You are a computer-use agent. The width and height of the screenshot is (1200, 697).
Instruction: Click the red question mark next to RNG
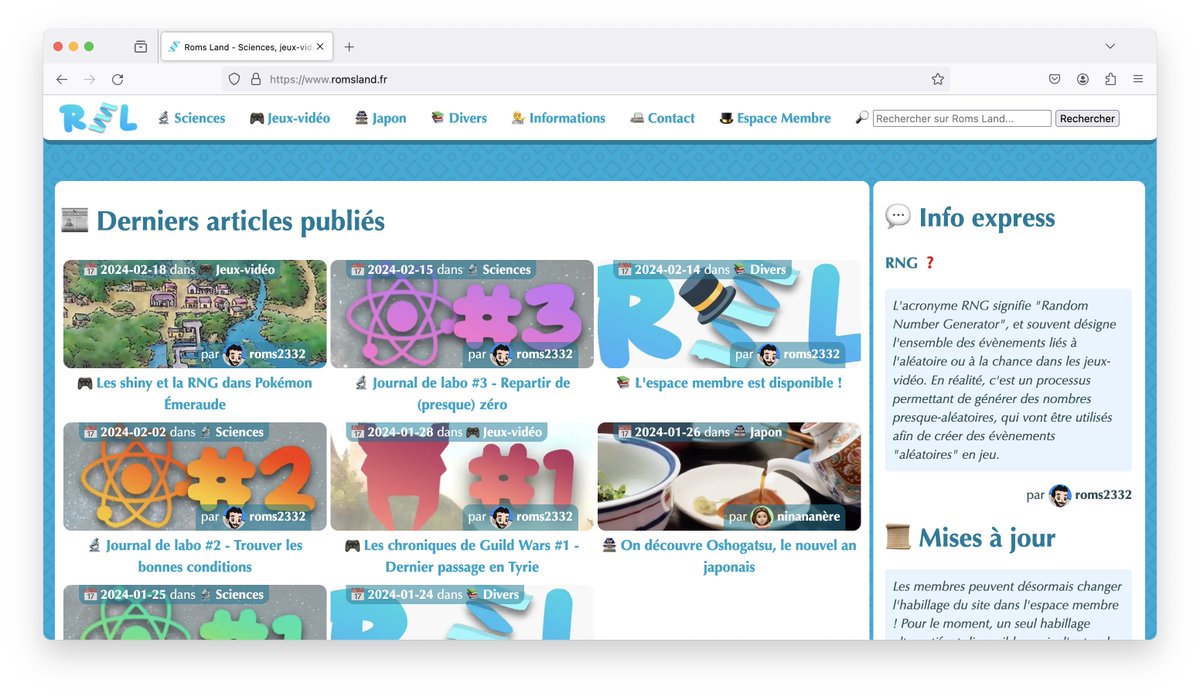[x=929, y=263]
